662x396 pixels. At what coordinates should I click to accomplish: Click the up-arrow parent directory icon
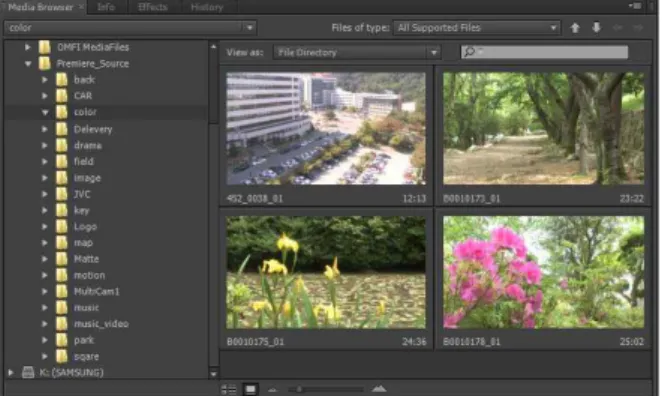pos(575,28)
